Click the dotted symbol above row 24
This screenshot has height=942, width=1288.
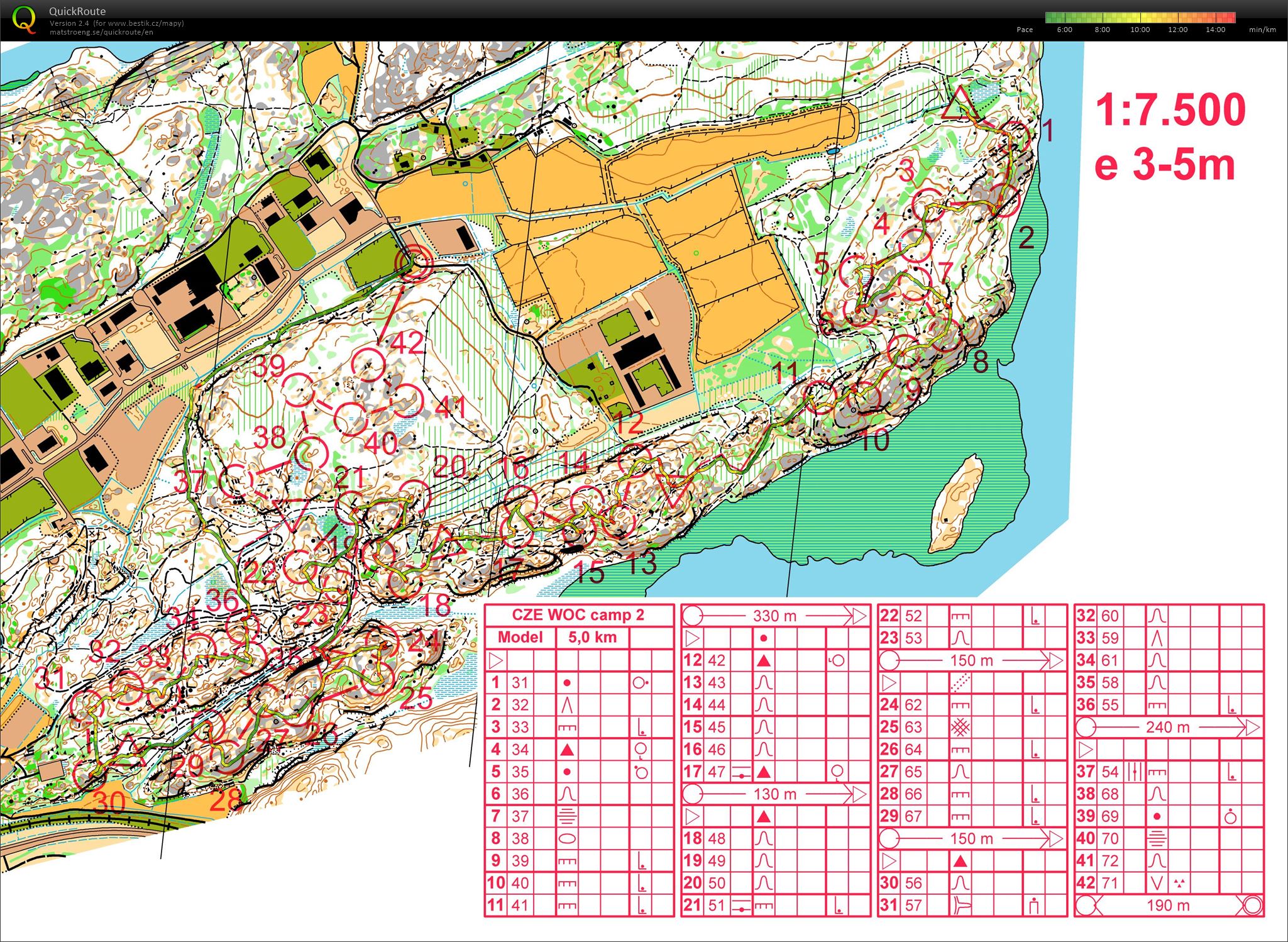click(x=960, y=682)
